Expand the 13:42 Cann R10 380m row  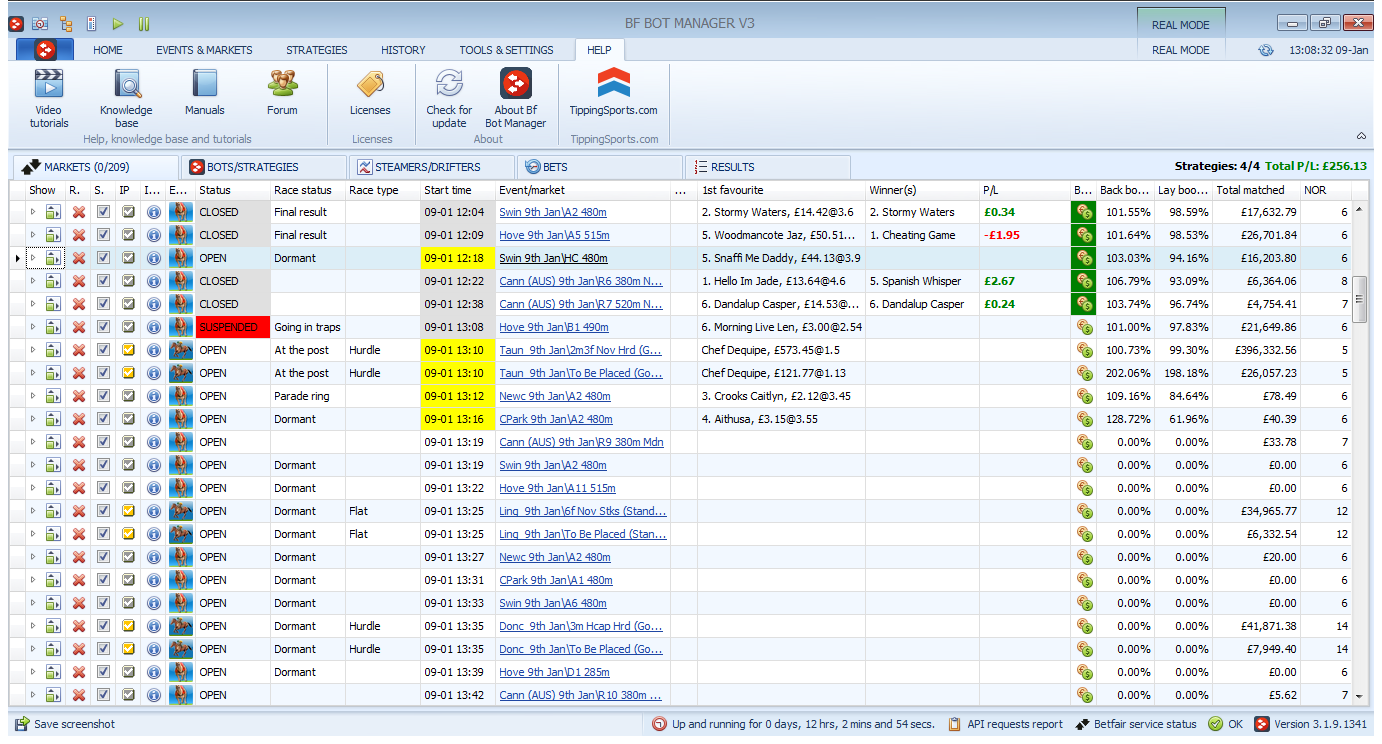click(32, 695)
